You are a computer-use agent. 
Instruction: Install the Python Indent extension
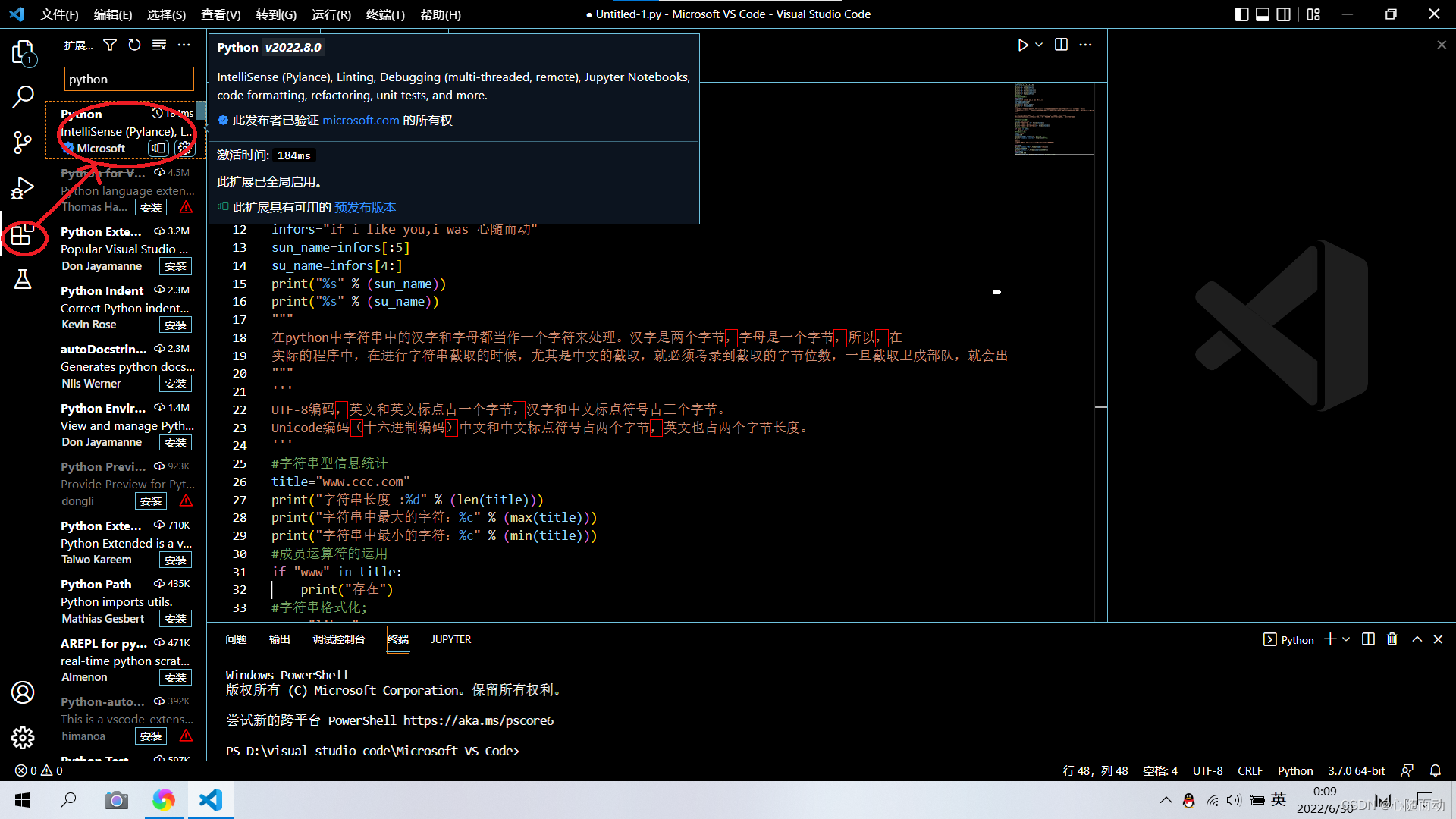[175, 325]
